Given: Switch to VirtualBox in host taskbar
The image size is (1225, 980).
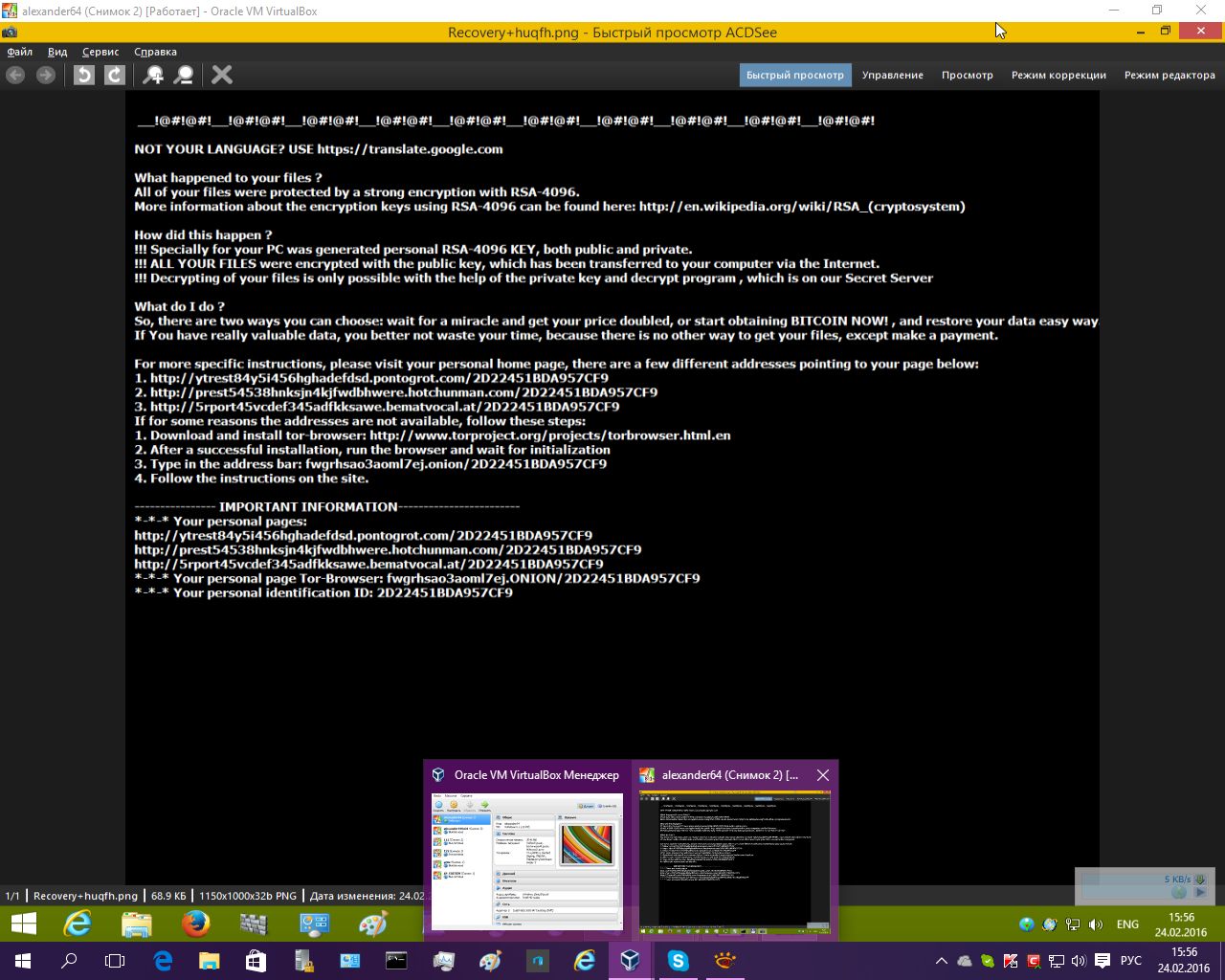Looking at the screenshot, I should coord(631,961).
